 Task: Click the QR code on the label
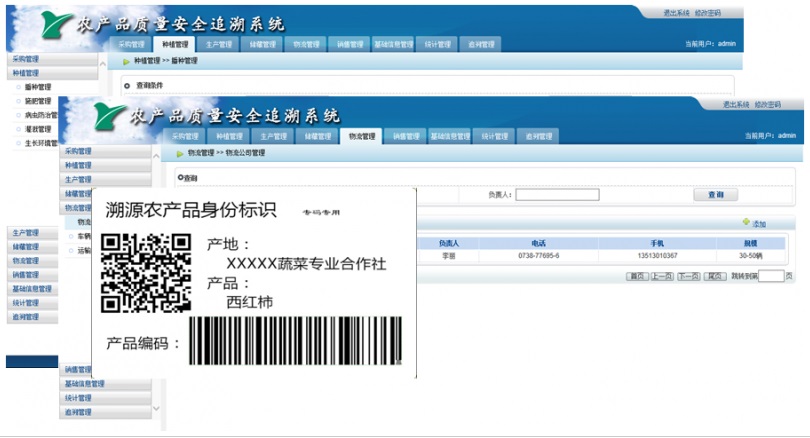(x=146, y=273)
